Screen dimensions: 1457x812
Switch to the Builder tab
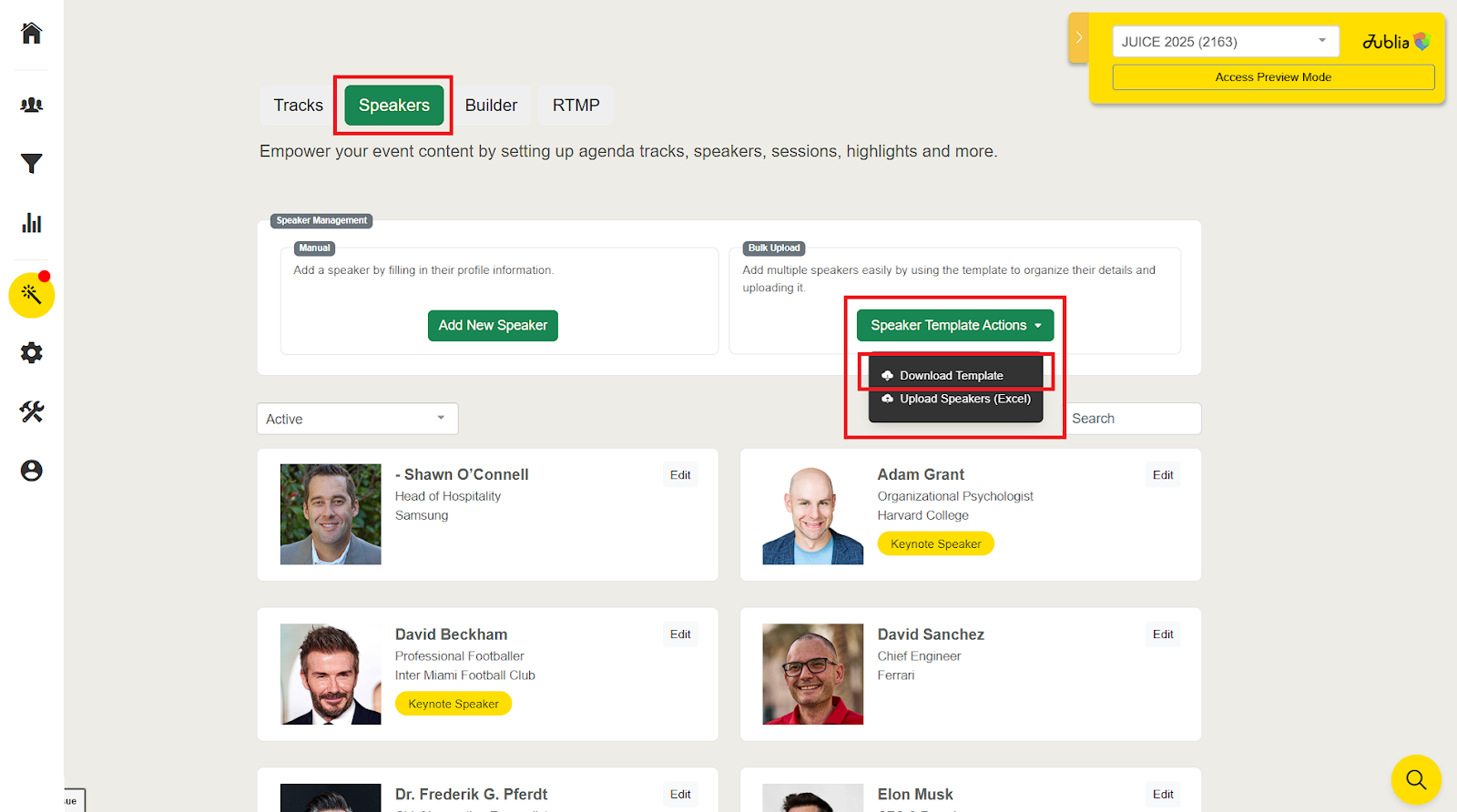click(x=491, y=106)
